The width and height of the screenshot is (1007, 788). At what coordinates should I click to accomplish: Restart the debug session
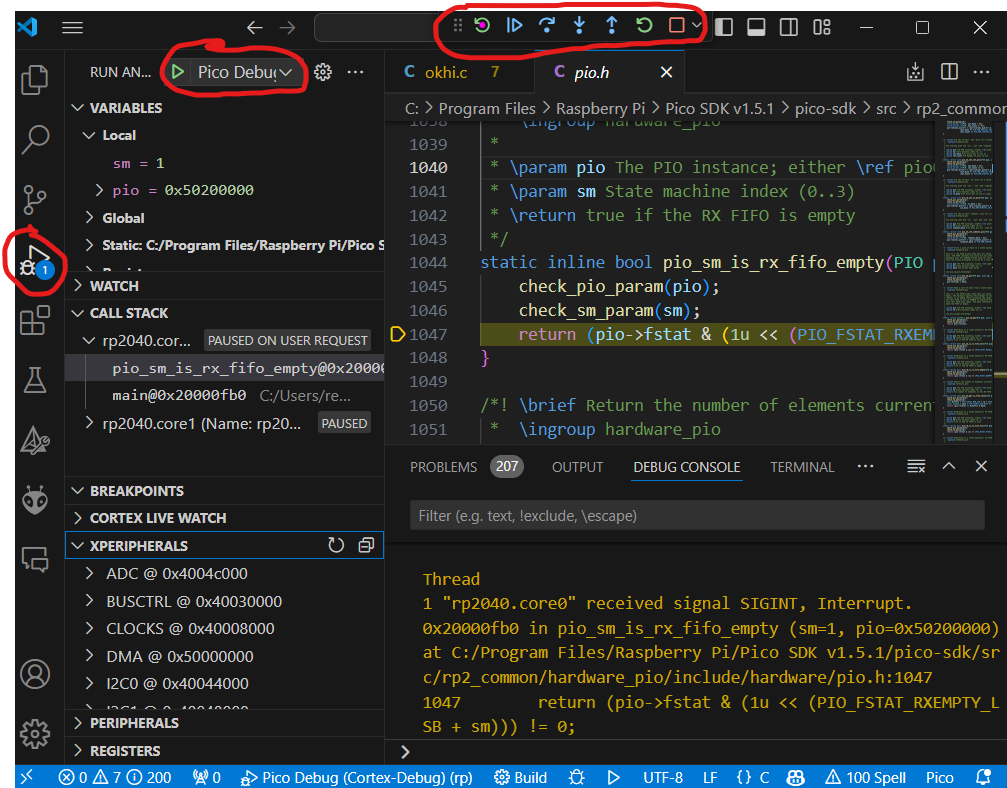[x=644, y=26]
